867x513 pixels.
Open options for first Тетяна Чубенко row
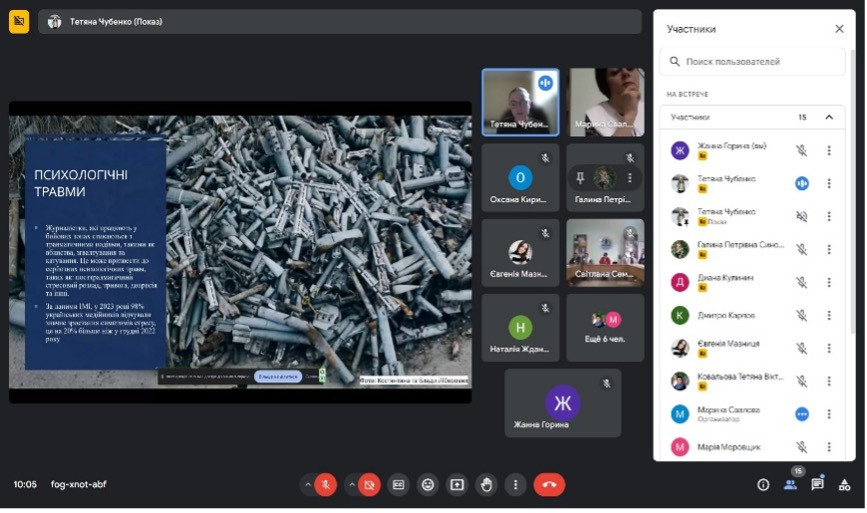pyautogui.click(x=829, y=184)
